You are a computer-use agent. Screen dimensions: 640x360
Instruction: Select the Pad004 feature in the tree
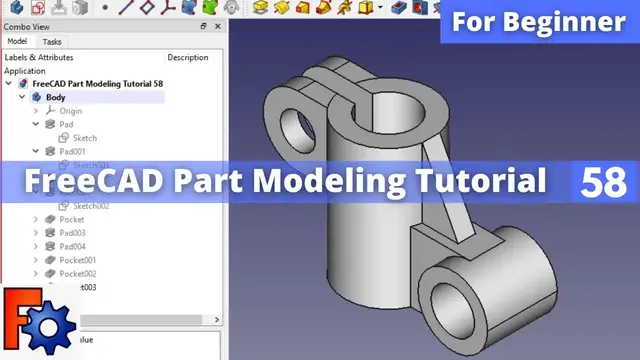click(72, 247)
